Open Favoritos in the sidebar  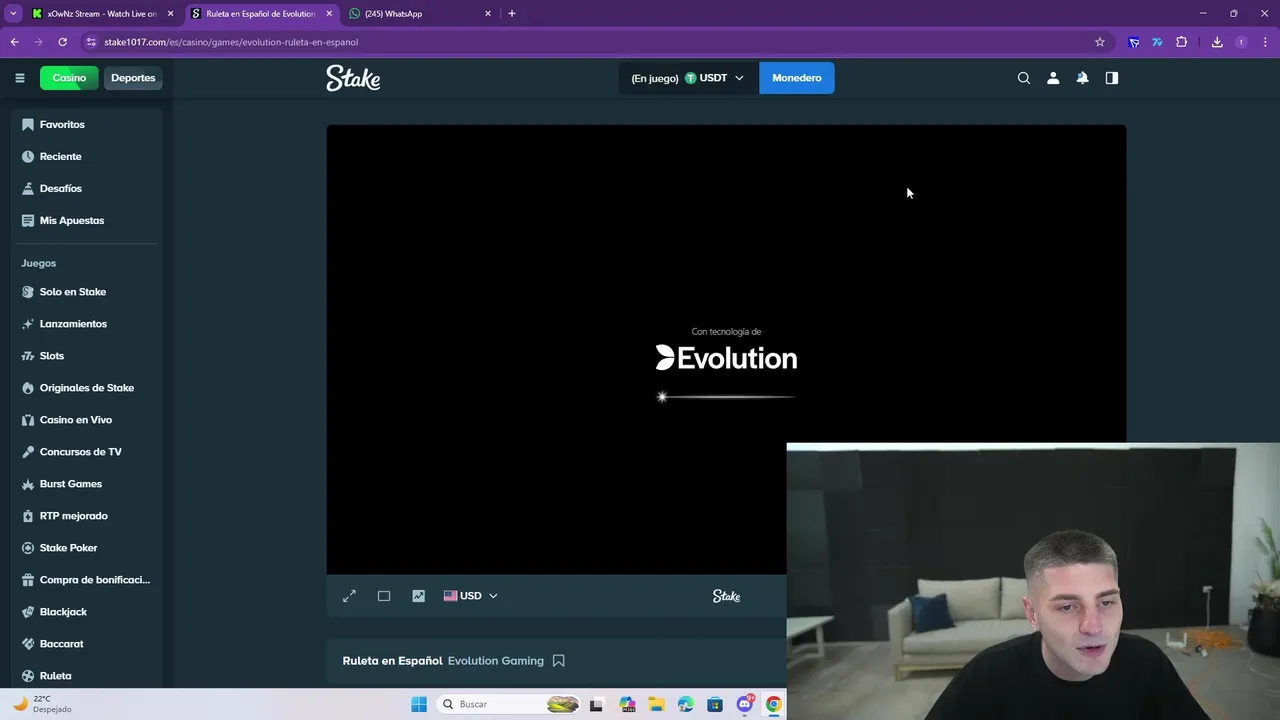tap(88, 125)
